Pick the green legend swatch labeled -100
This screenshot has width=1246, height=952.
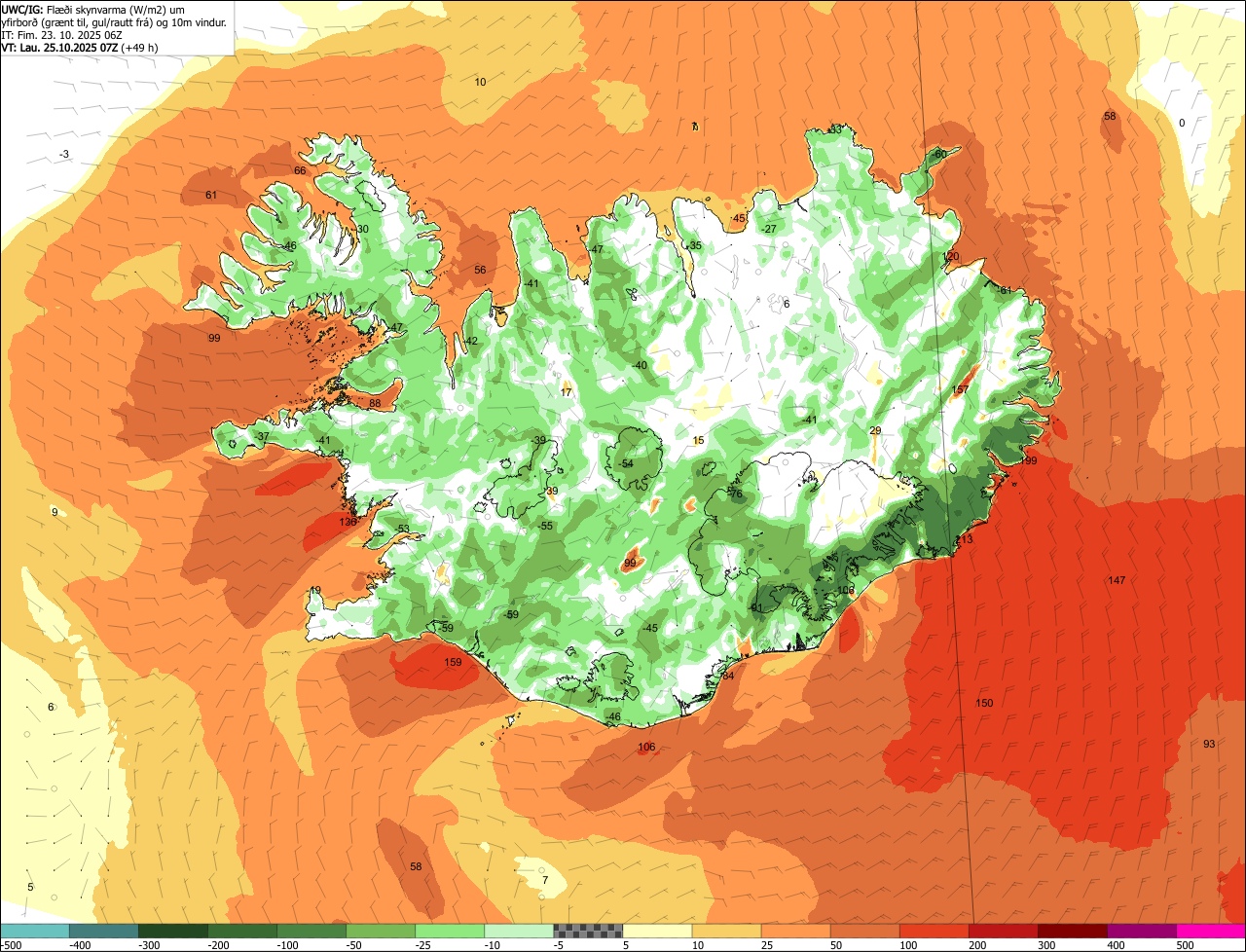pos(311,931)
